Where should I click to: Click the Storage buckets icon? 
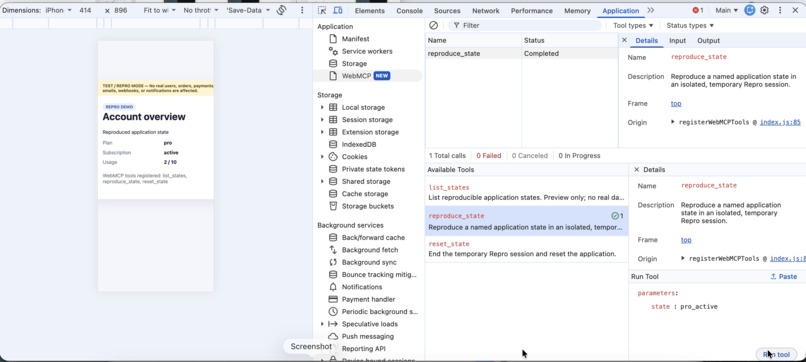[333, 206]
